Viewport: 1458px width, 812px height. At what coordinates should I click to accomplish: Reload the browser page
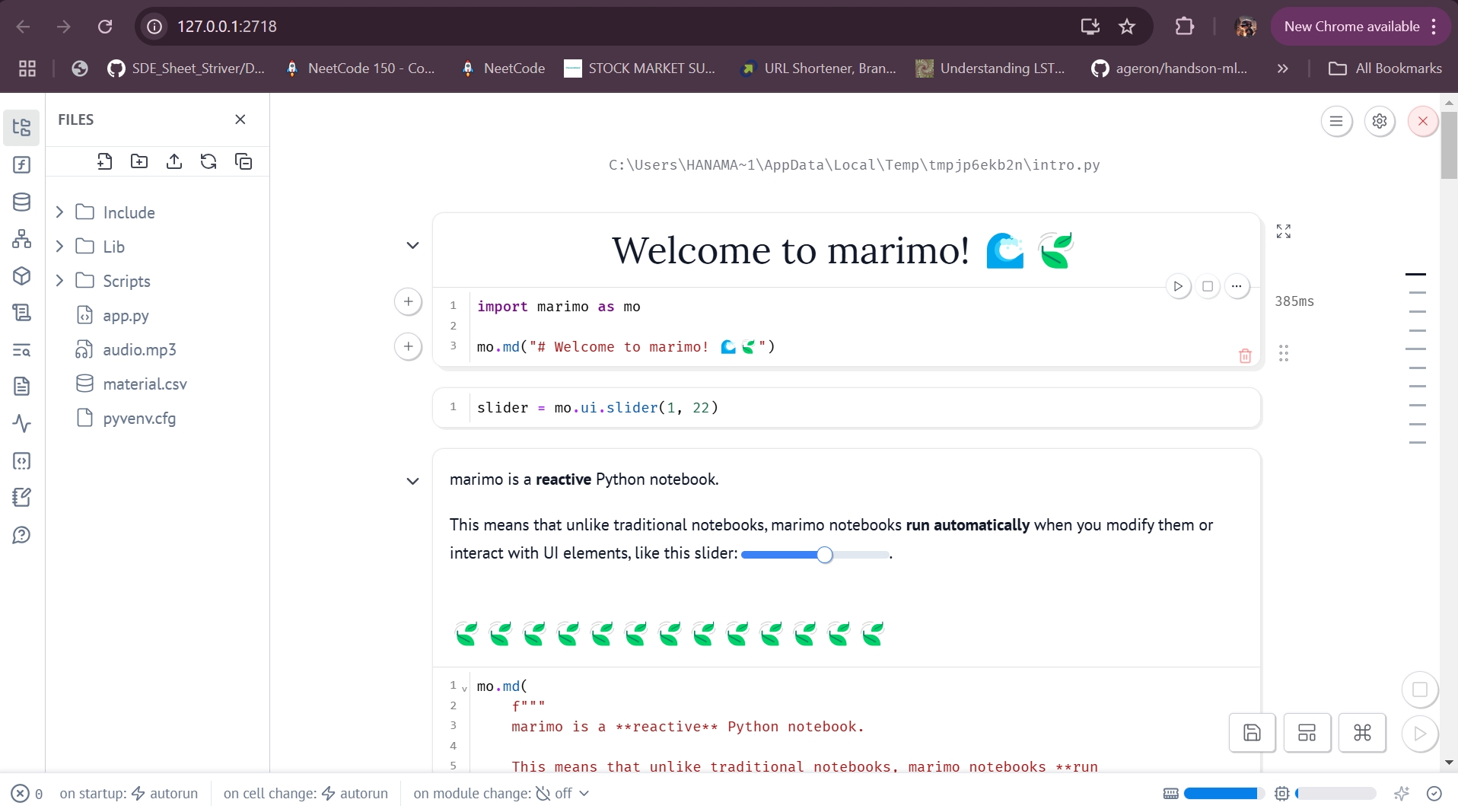pos(105,27)
